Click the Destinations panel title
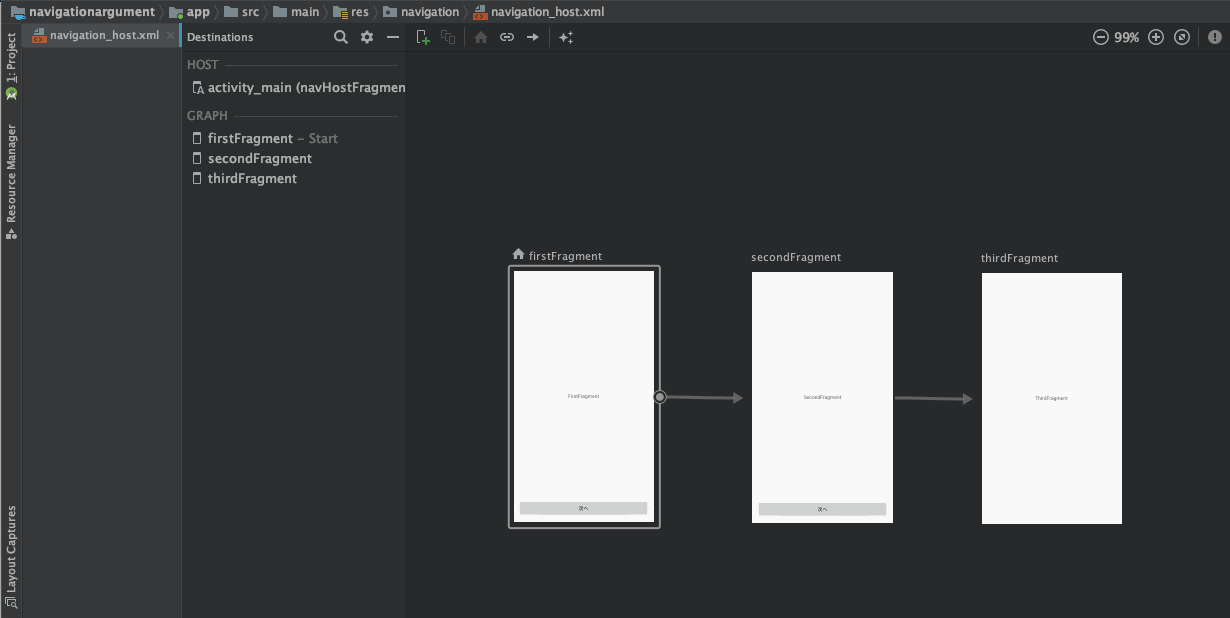Viewport: 1230px width, 618px height. tap(220, 37)
